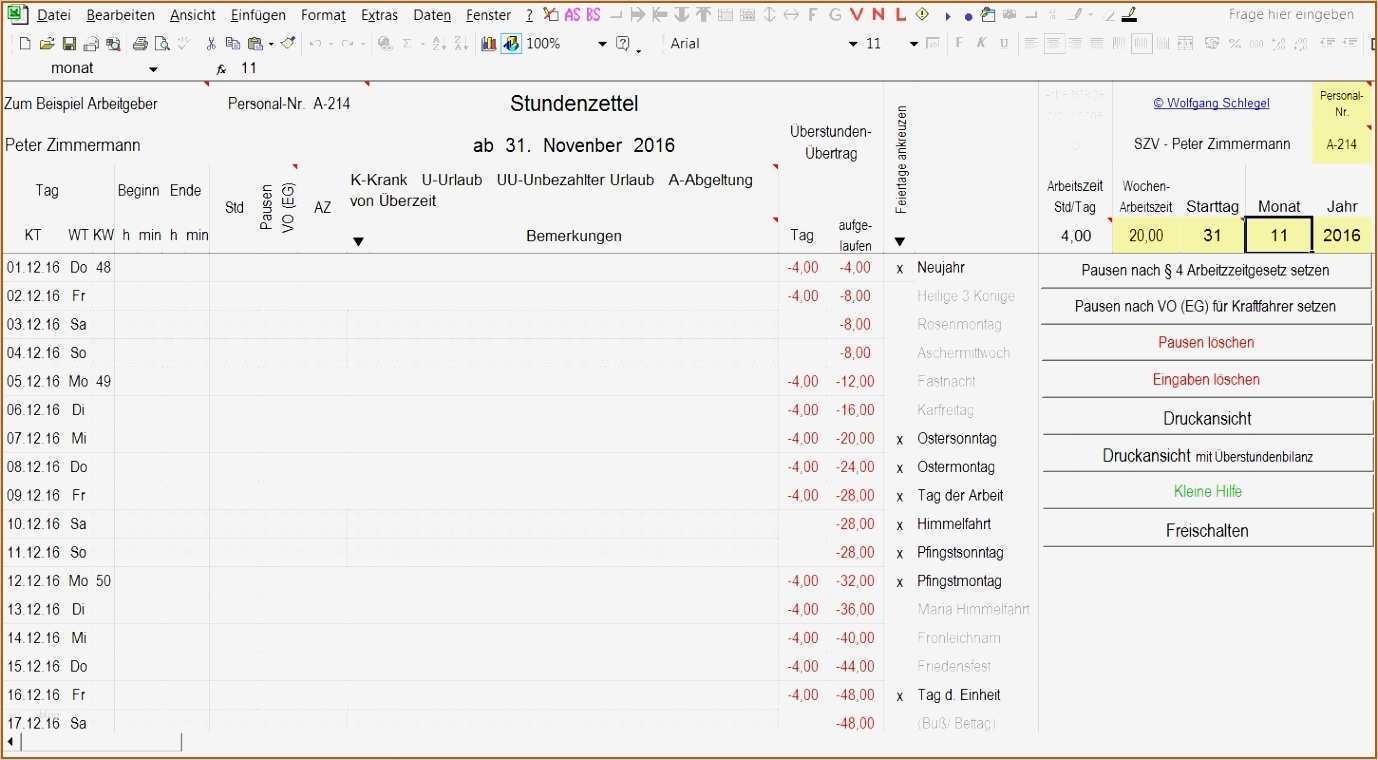Open the Daten menu

(432, 14)
